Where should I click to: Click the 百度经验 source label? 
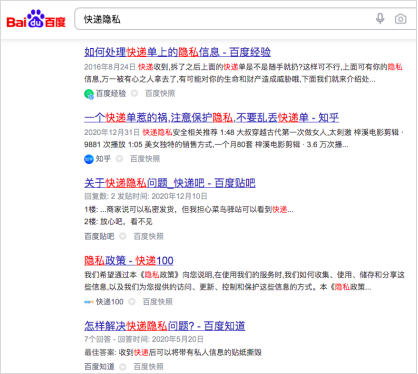click(x=111, y=94)
